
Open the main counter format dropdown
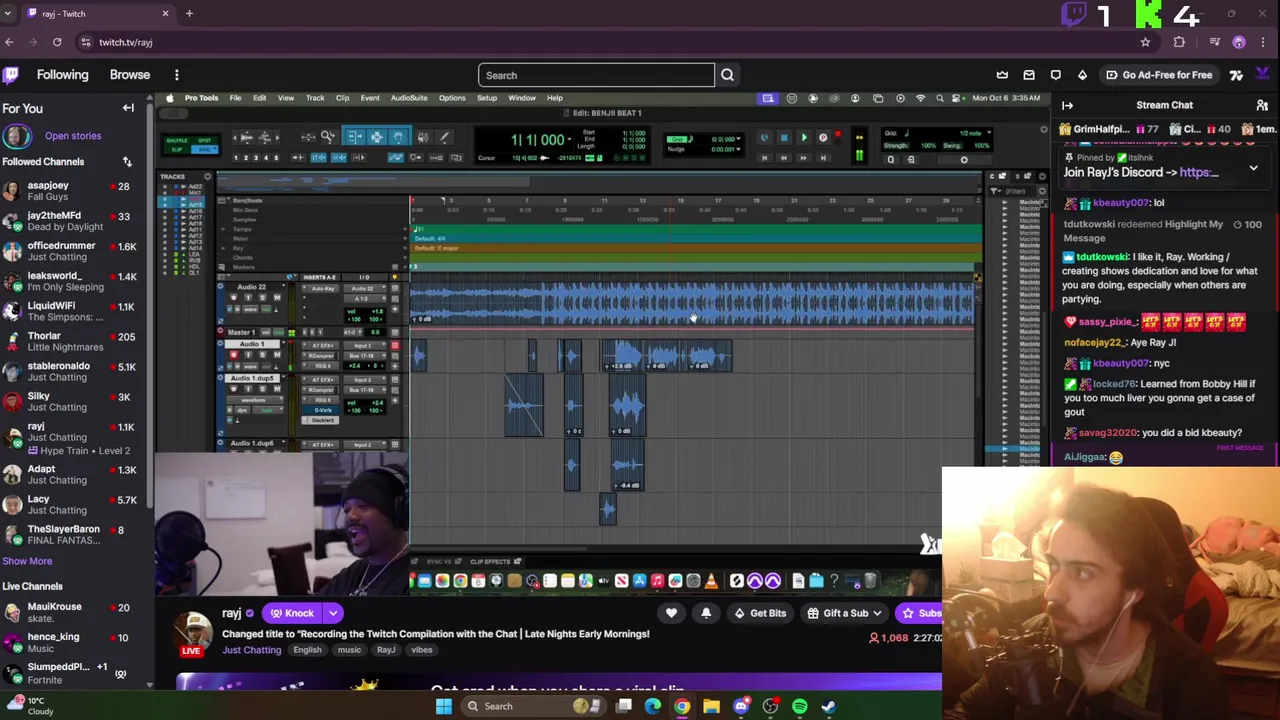(569, 138)
